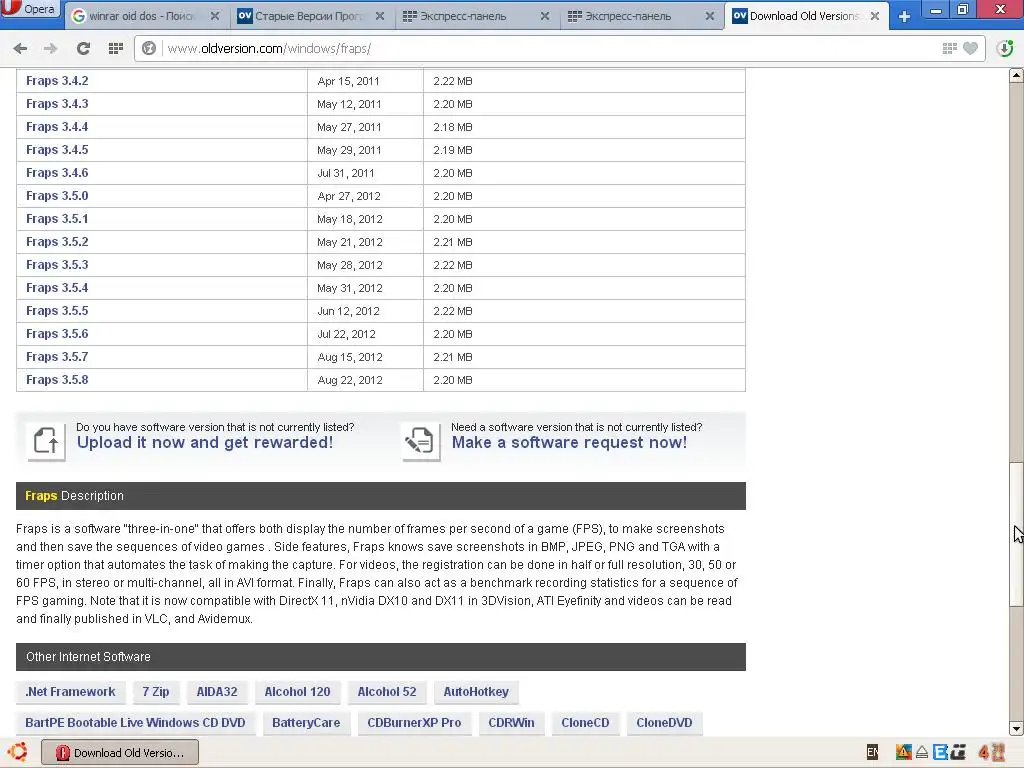1024x768 pixels.
Task: Open Fraps 3.4.4 download link
Action: 57,127
